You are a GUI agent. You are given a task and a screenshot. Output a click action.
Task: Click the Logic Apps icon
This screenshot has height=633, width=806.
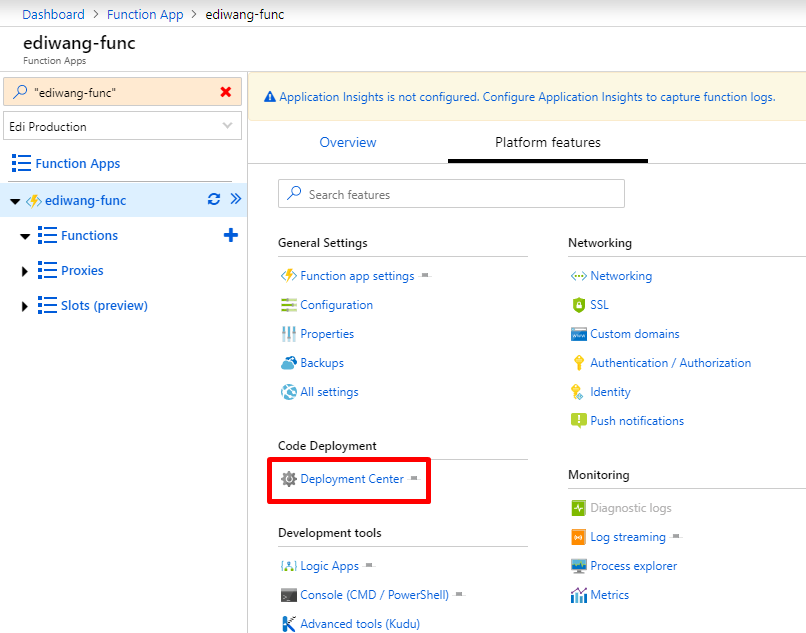(289, 566)
